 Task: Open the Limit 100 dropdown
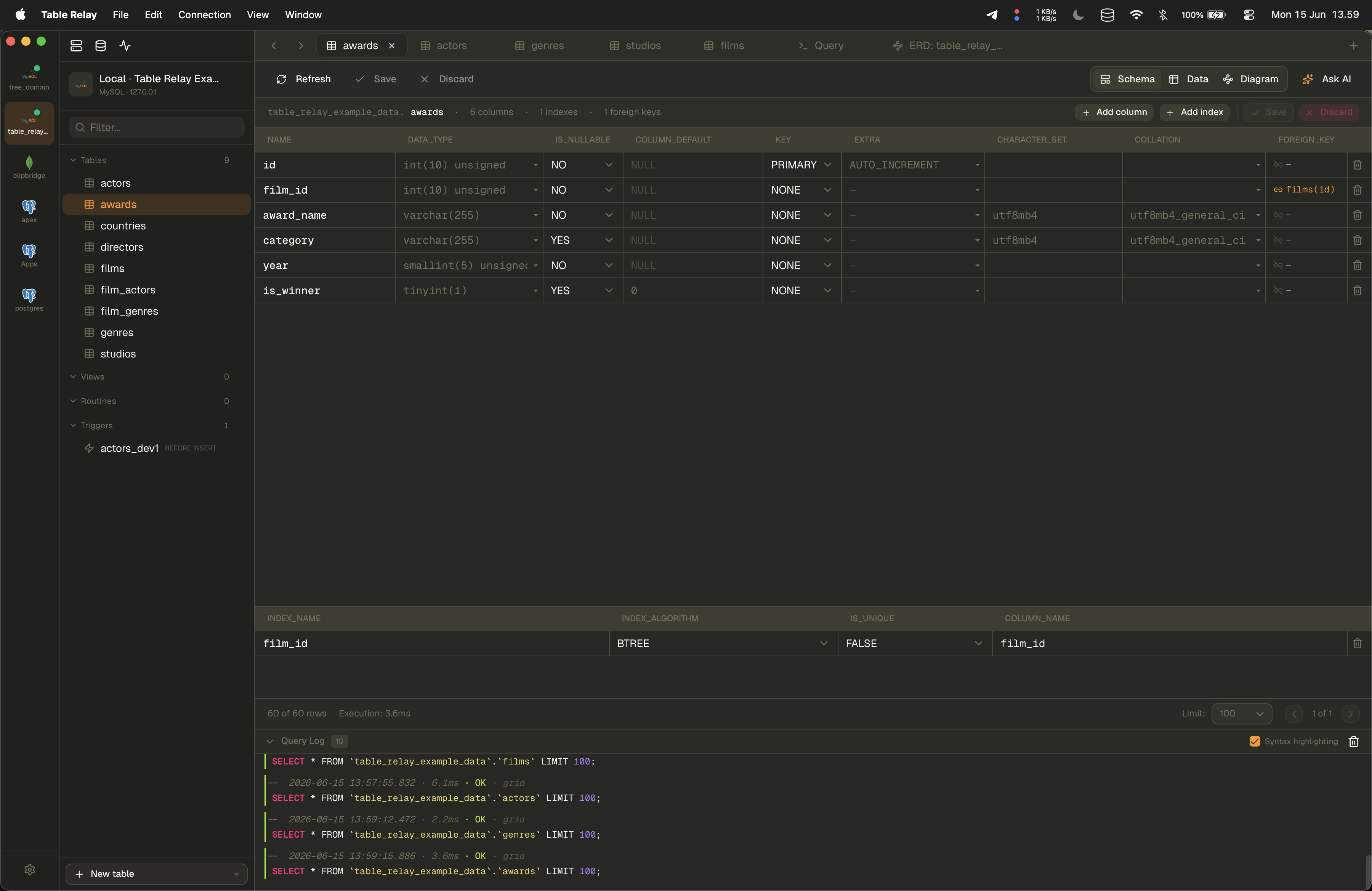(x=1241, y=713)
